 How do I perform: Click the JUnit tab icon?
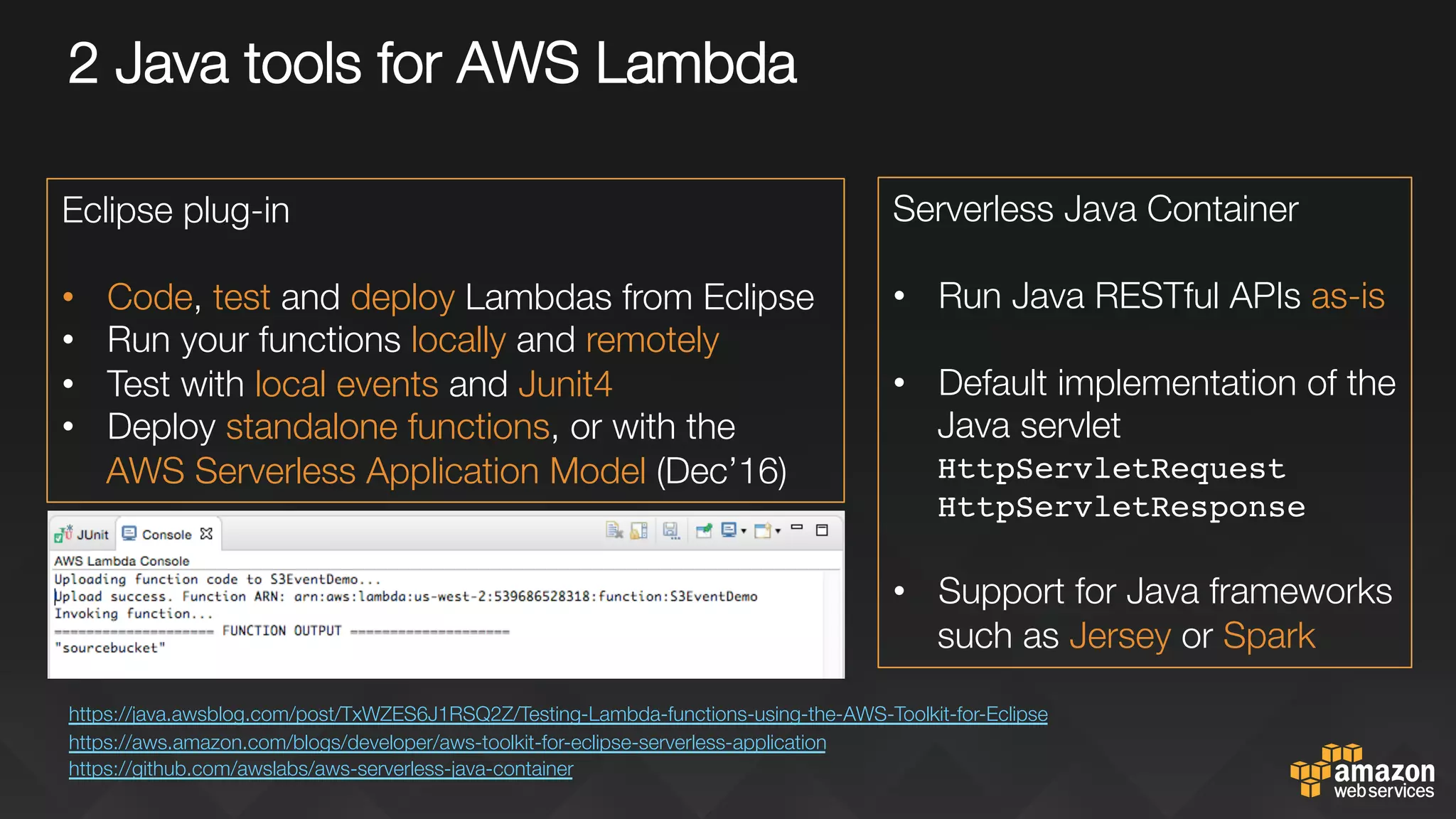pos(63,534)
